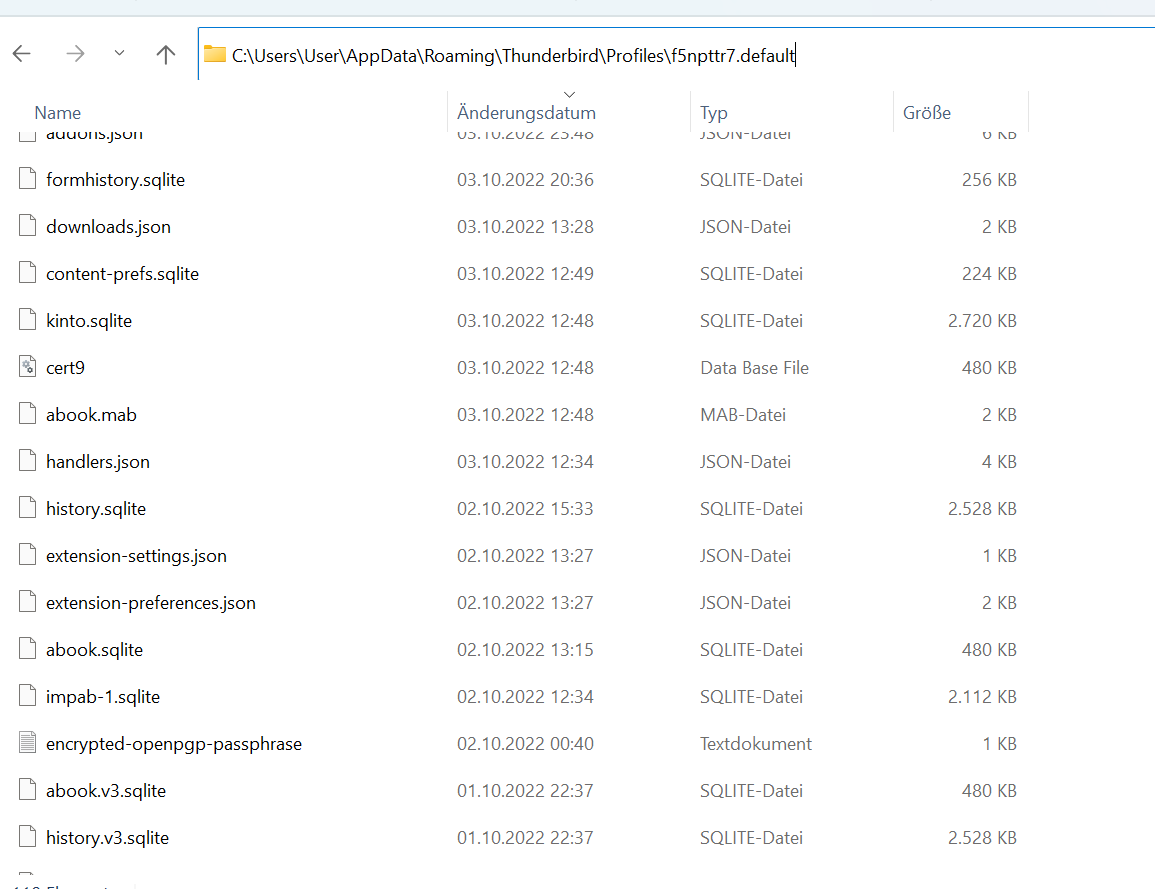Click the file name extension-settings.json
Screen dimensions: 1155x889
click(x=136, y=556)
